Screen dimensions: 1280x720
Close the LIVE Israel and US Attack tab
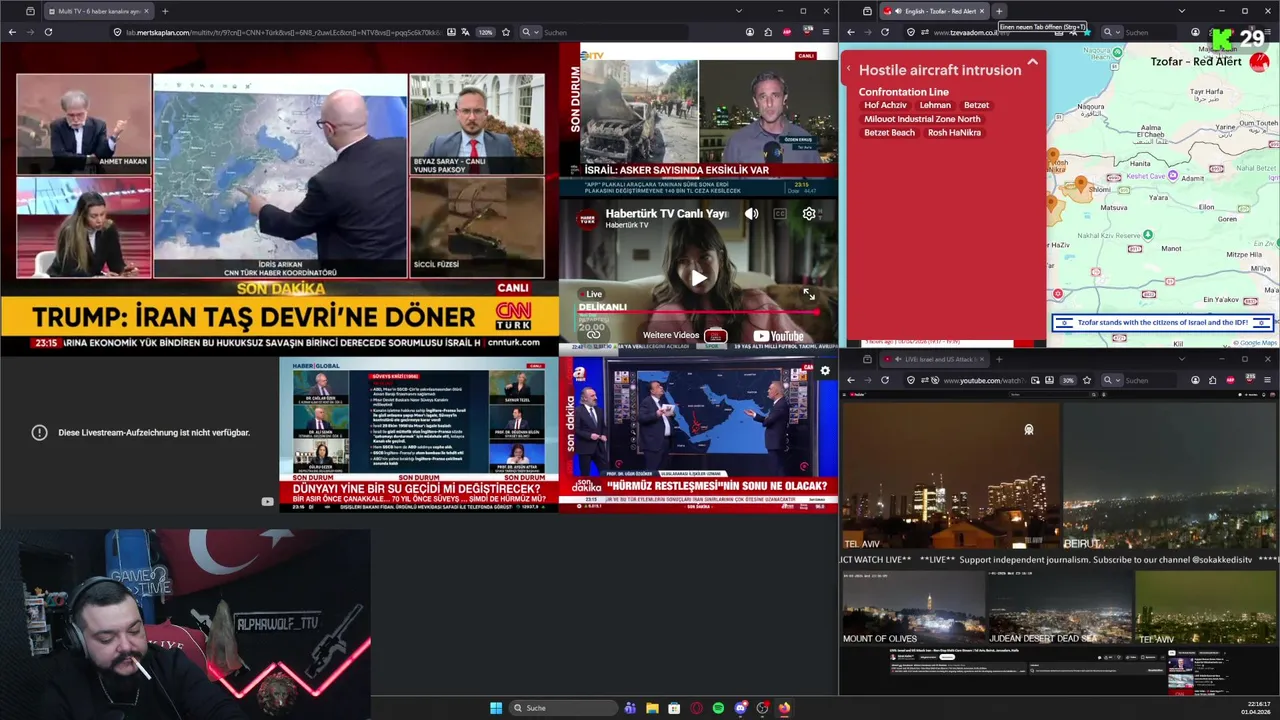tap(981, 359)
